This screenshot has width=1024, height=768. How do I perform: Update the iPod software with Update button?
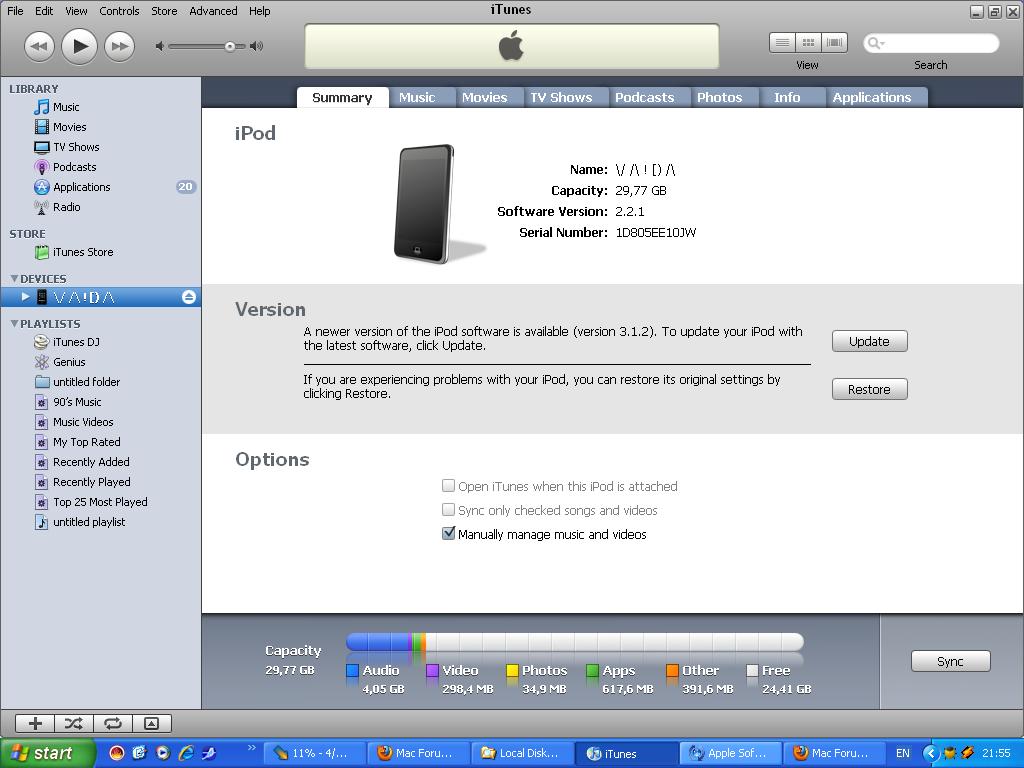coord(868,341)
